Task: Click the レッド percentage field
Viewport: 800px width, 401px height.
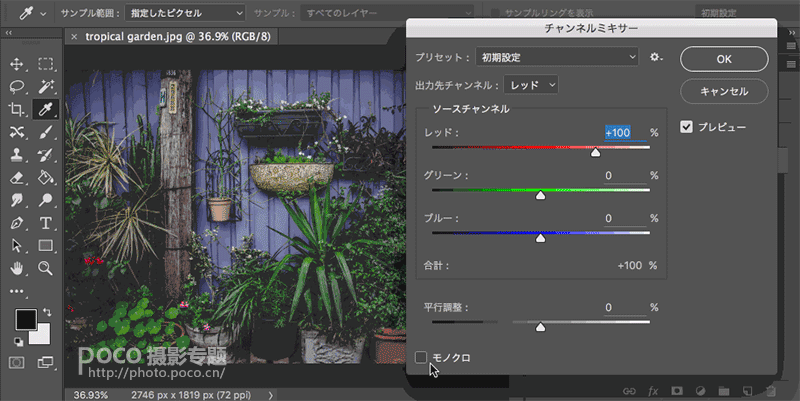Action: (x=625, y=133)
